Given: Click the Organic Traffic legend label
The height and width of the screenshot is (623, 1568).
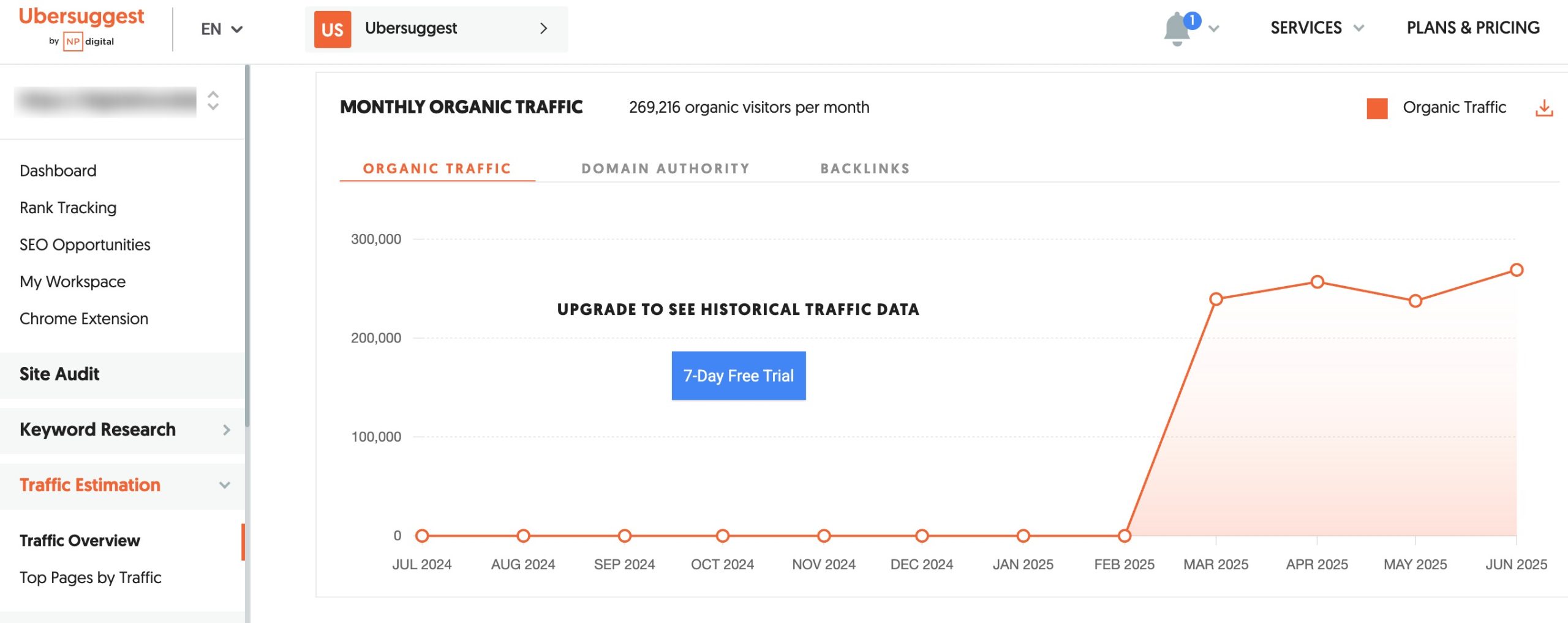Looking at the screenshot, I should click(x=1455, y=107).
